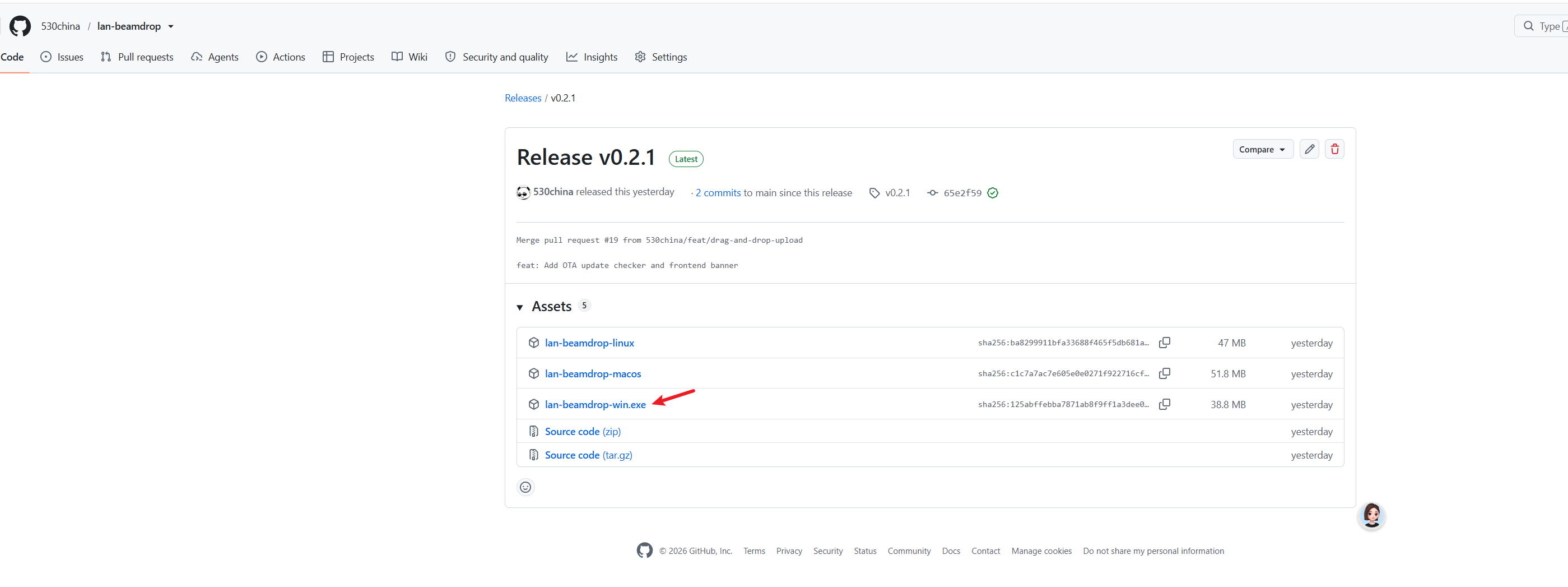This screenshot has width=1568, height=587.
Task: Open the Projects tab
Action: point(348,57)
